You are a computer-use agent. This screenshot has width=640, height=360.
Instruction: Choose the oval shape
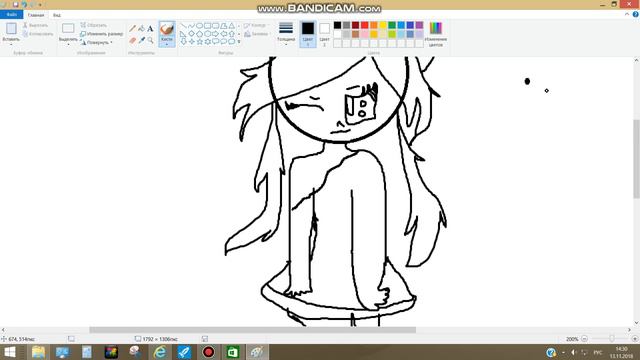[x=200, y=26]
